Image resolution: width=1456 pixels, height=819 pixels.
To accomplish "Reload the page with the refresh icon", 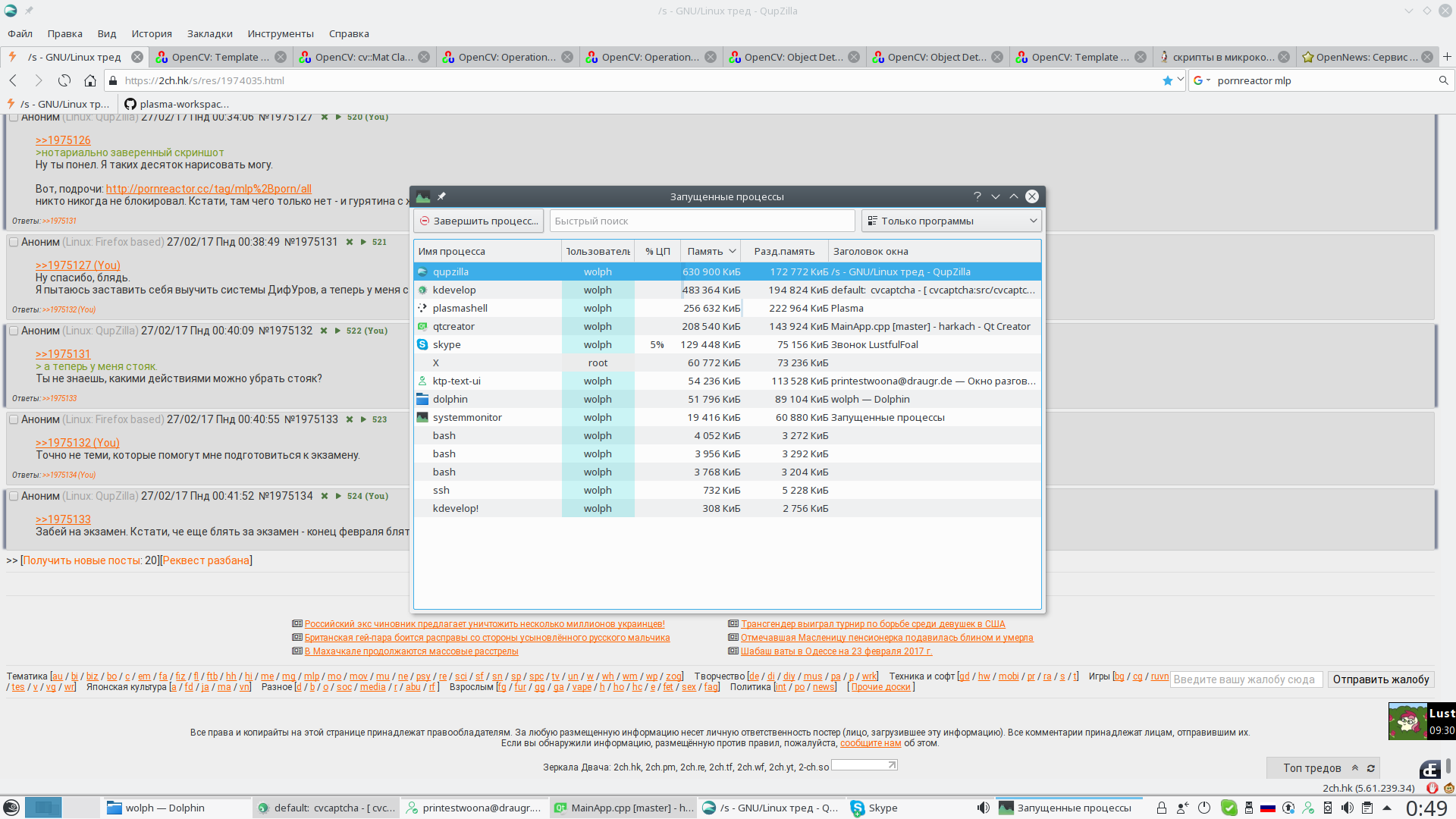I will pyautogui.click(x=64, y=80).
